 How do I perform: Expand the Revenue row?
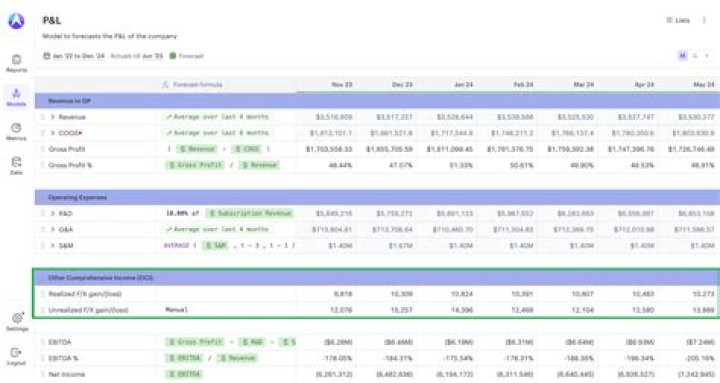[x=52, y=117]
